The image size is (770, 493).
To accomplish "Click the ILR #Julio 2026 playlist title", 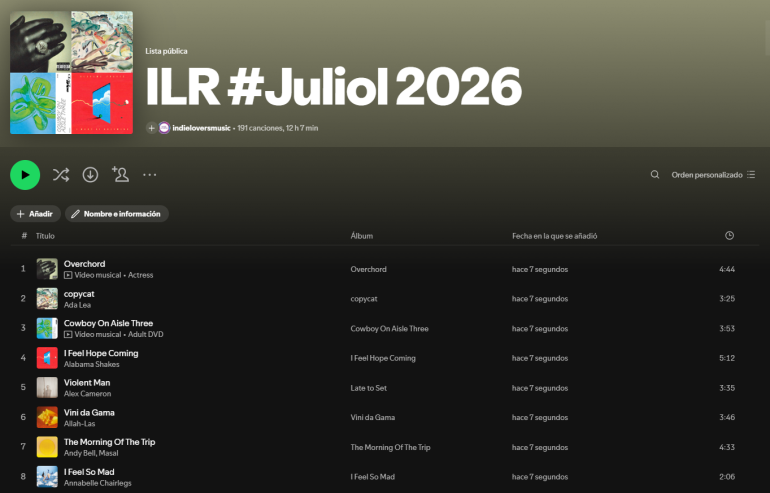I will point(333,86).
